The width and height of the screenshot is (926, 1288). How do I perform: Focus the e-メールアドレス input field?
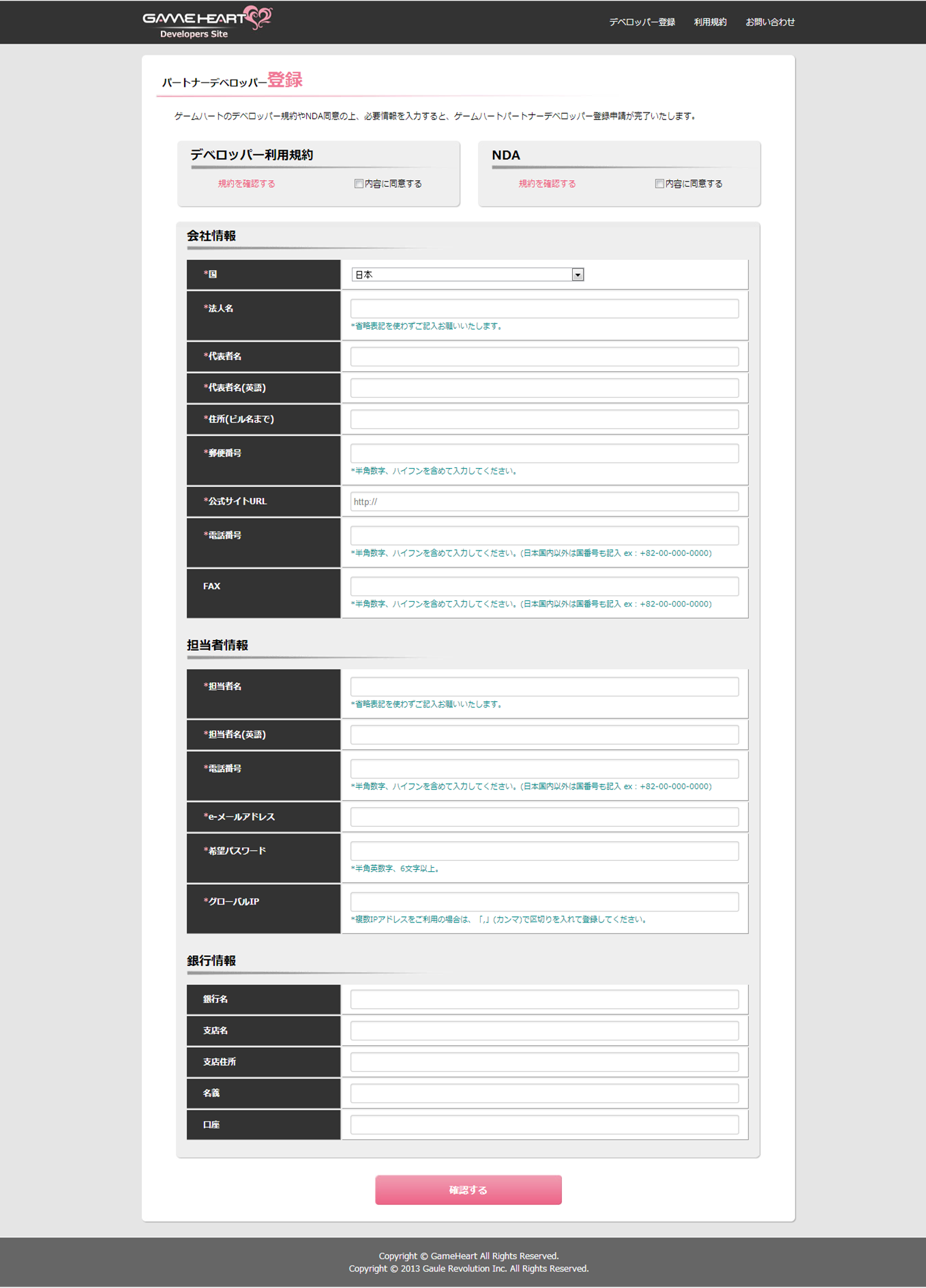544,817
